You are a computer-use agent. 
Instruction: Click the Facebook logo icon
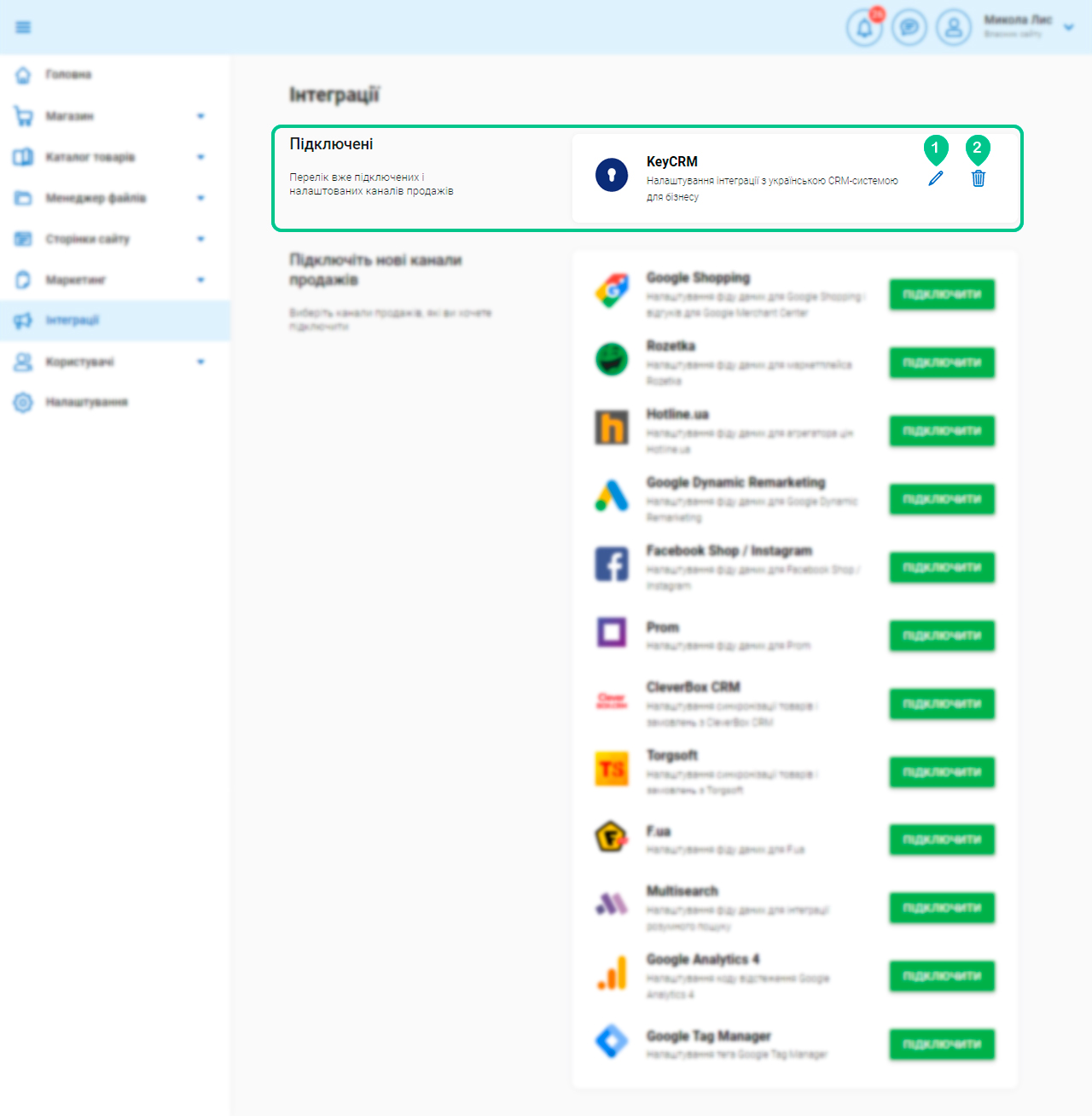612,564
